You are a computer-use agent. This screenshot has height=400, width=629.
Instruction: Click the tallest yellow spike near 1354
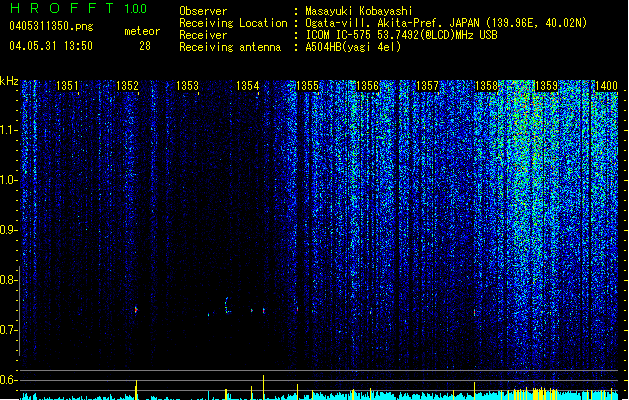[264, 387]
